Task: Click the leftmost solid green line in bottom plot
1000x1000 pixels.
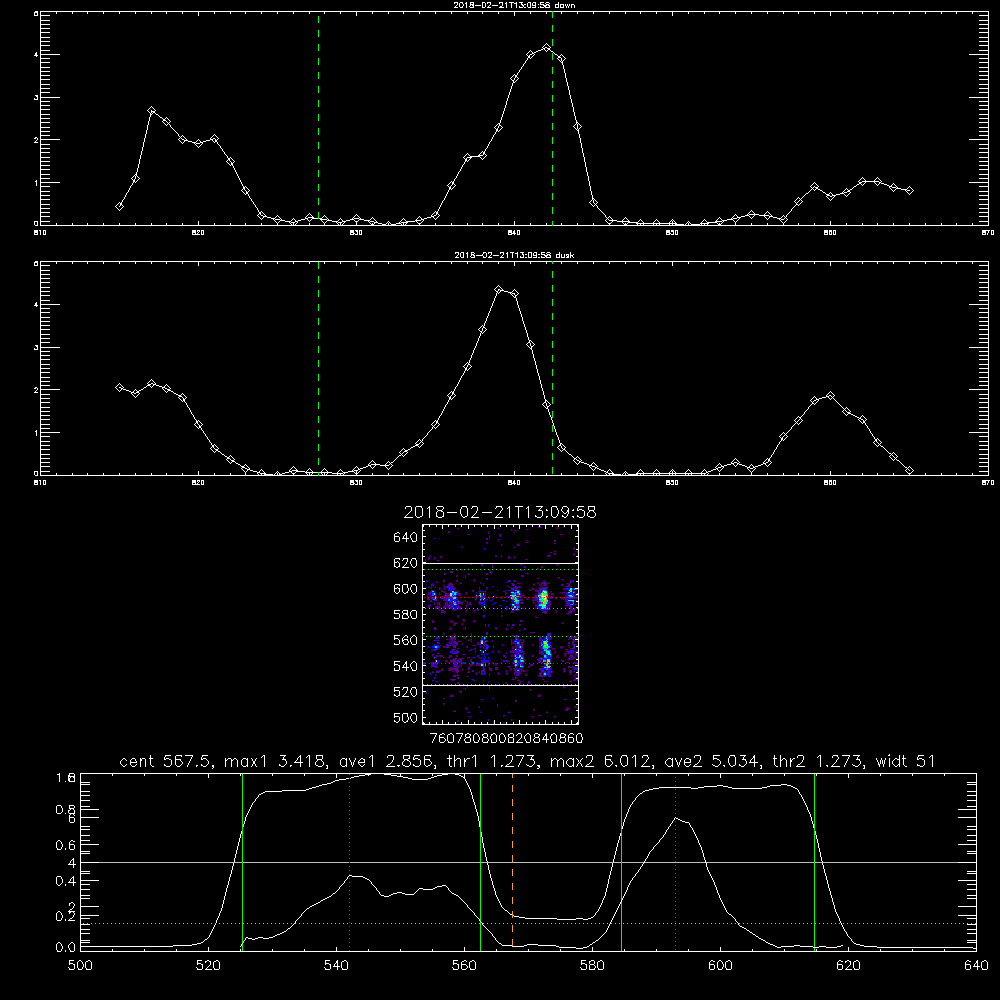Action: pos(242,861)
